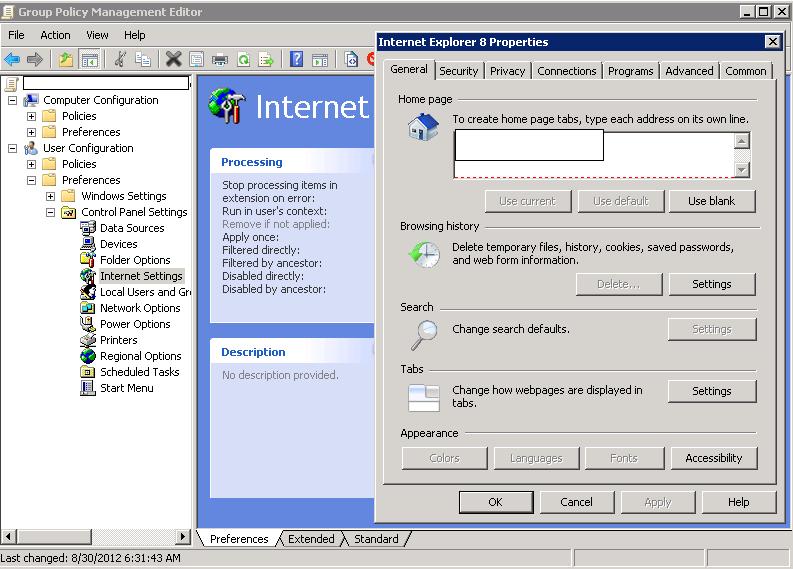Select Folder Options in the tree
Viewport: 793px width, 569px height.
click(x=135, y=260)
